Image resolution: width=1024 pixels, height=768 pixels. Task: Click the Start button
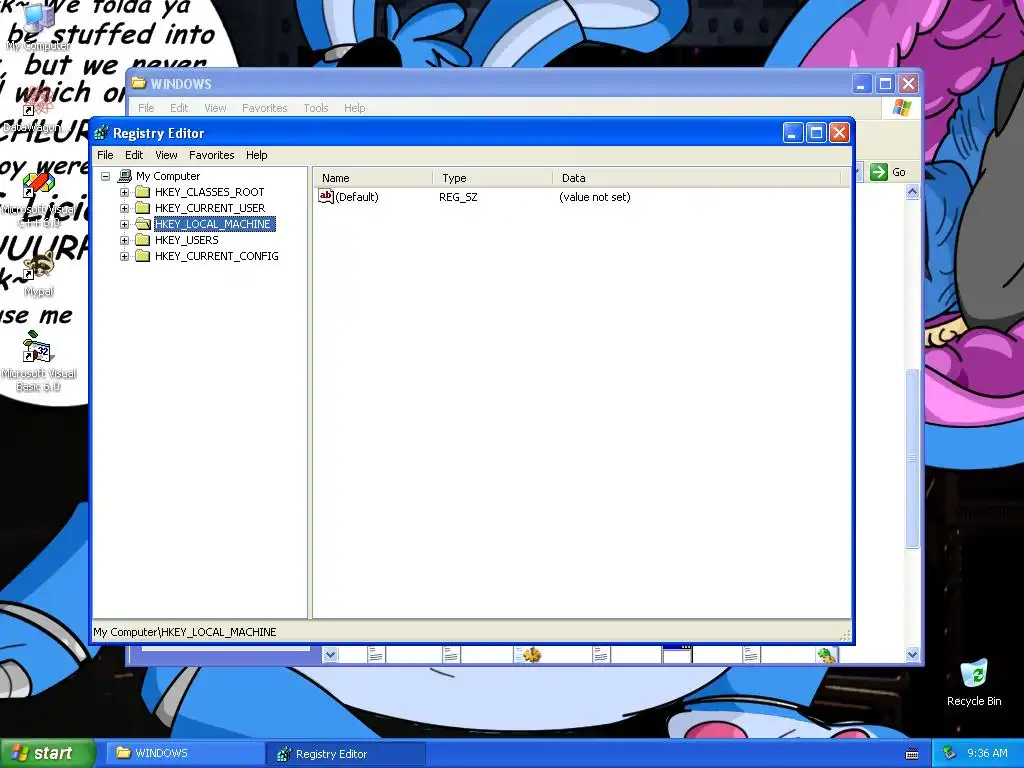47,754
